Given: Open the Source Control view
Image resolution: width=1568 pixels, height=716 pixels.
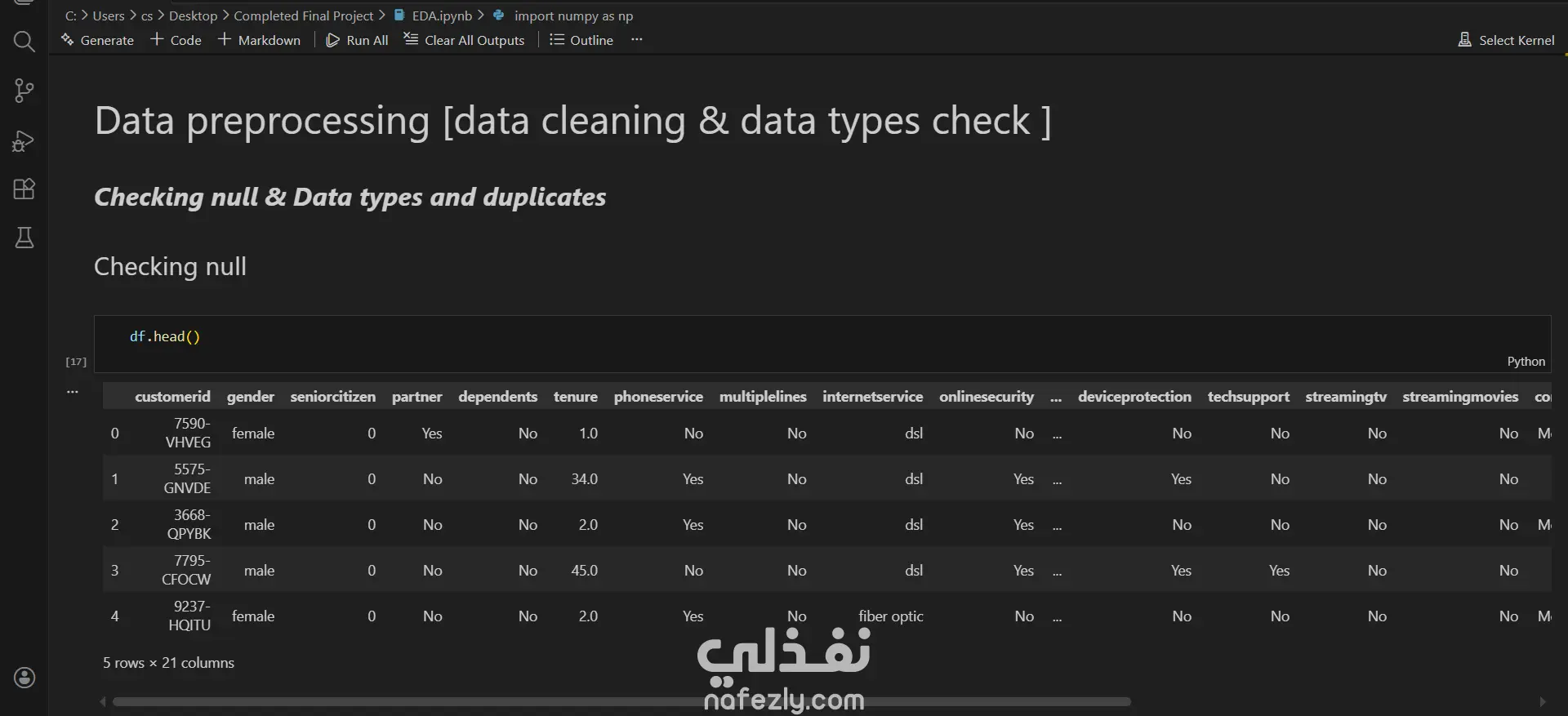Looking at the screenshot, I should point(24,91).
